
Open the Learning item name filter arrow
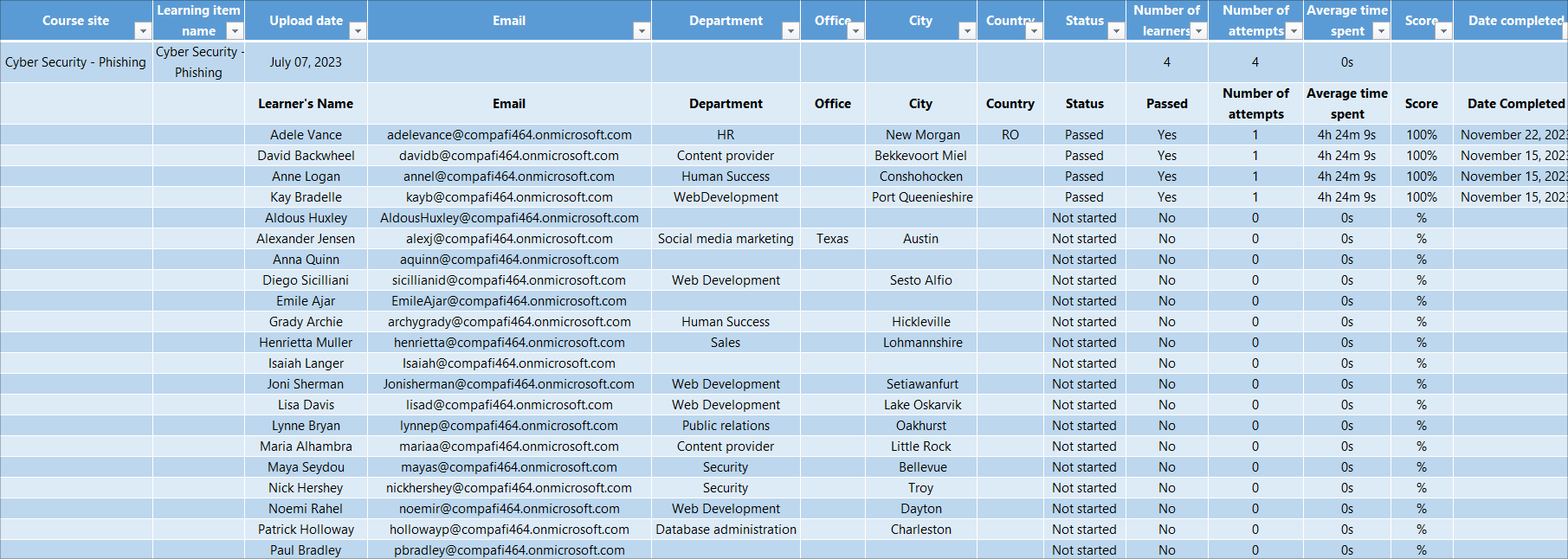[x=234, y=31]
